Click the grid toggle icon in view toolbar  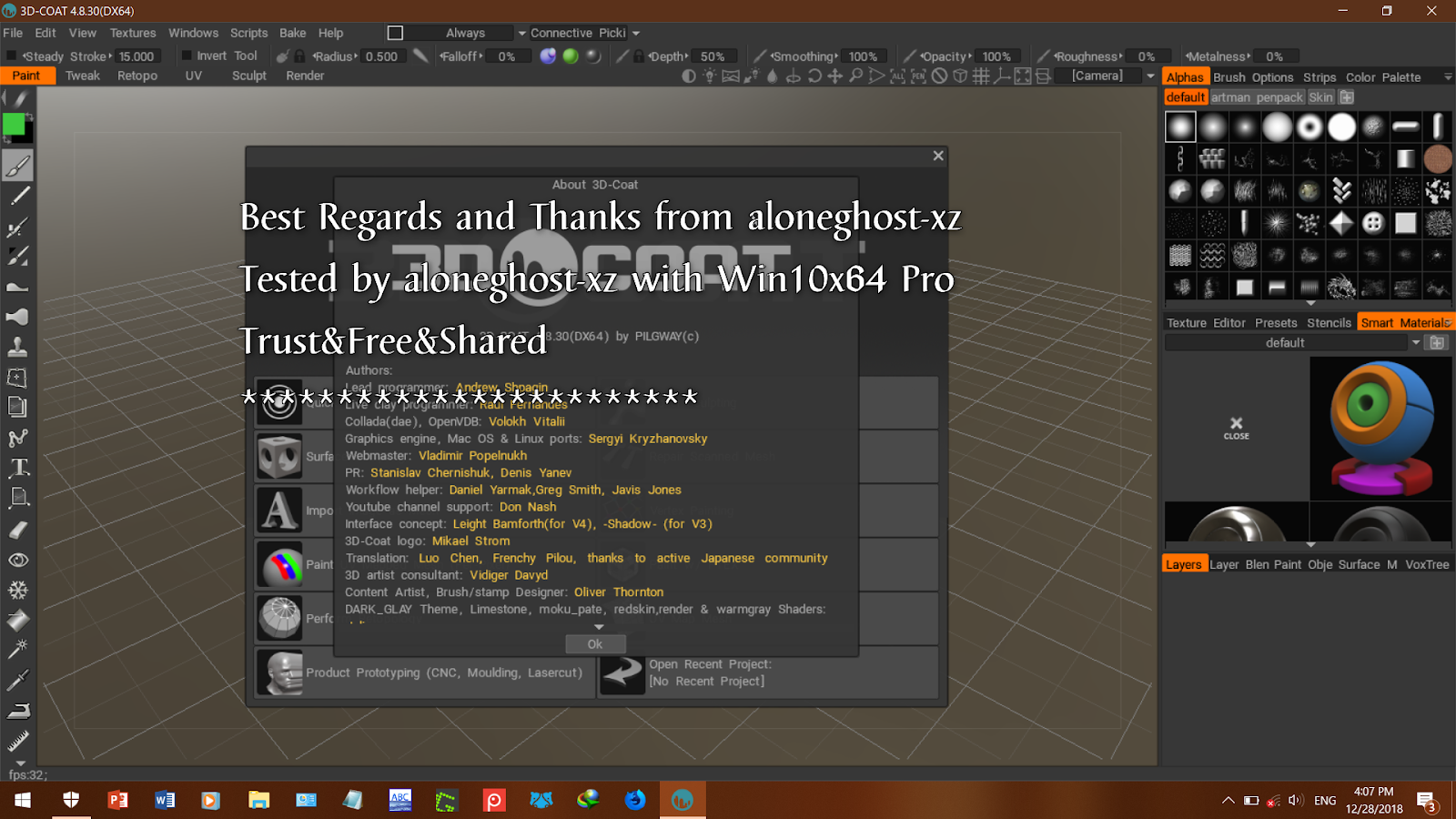pos(981,76)
